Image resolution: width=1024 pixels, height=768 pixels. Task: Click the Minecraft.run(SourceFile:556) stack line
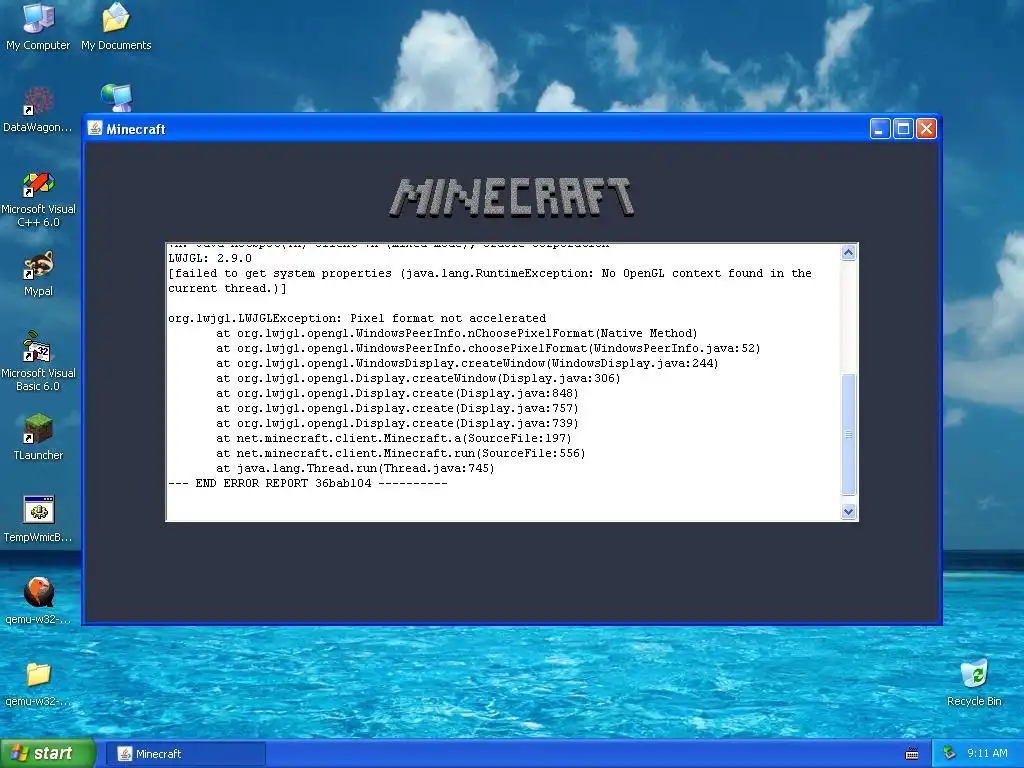tap(400, 453)
